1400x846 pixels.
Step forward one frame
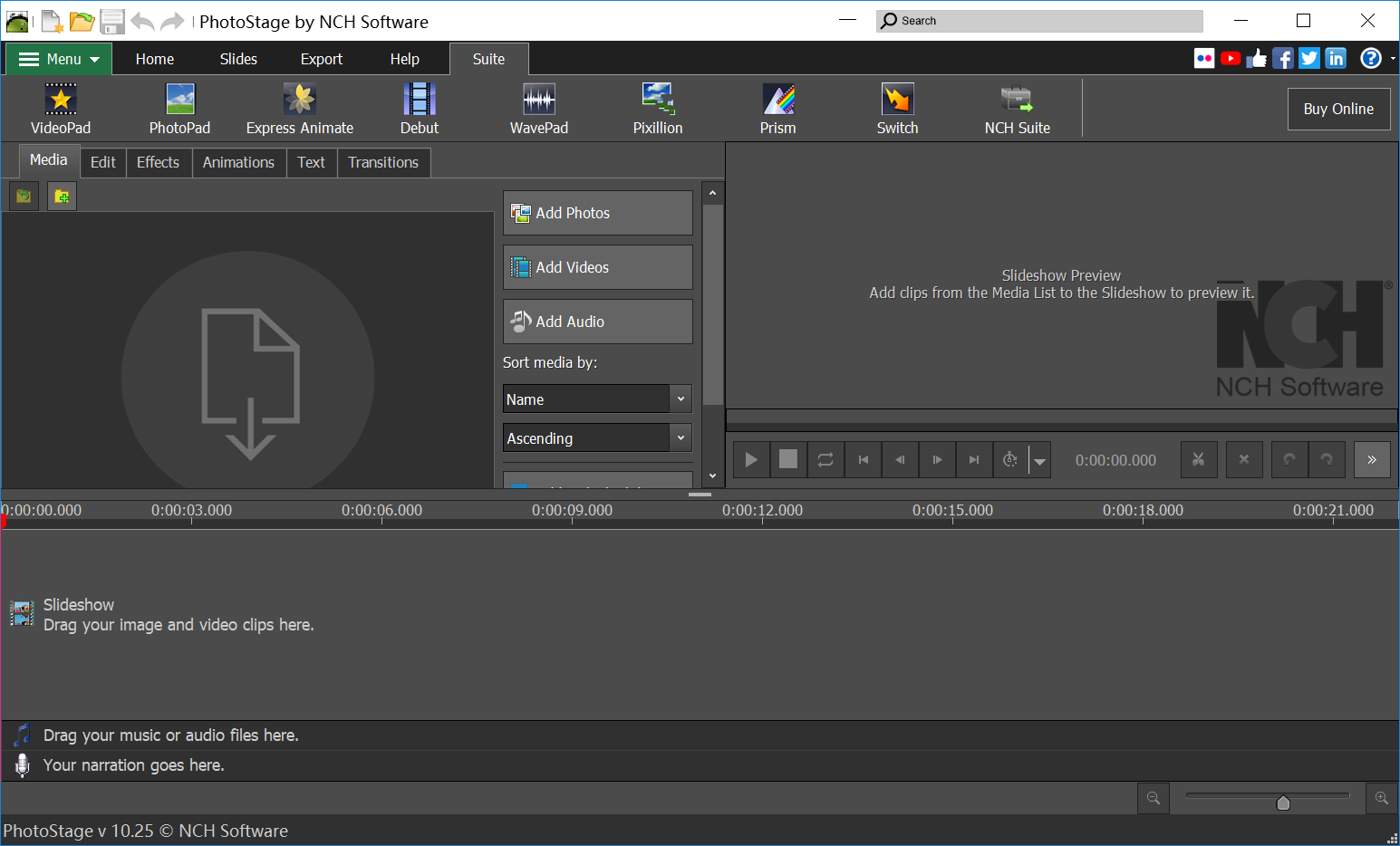click(937, 459)
